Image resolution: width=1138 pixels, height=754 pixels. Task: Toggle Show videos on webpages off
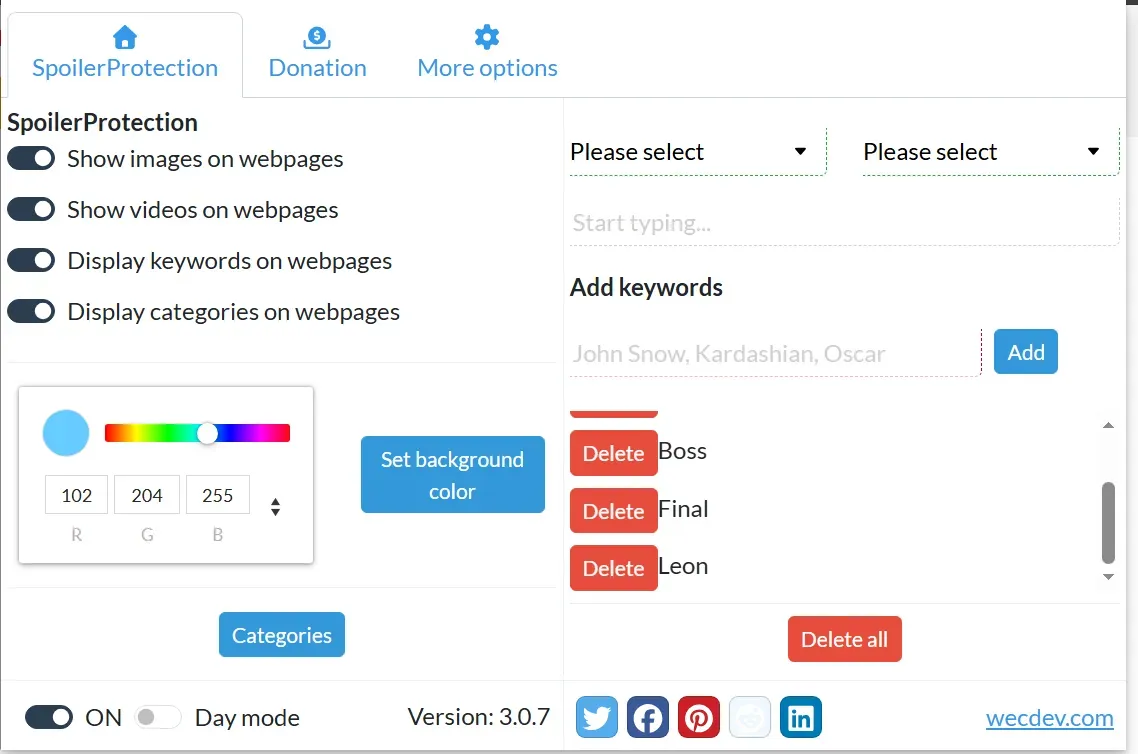pyautogui.click(x=31, y=209)
